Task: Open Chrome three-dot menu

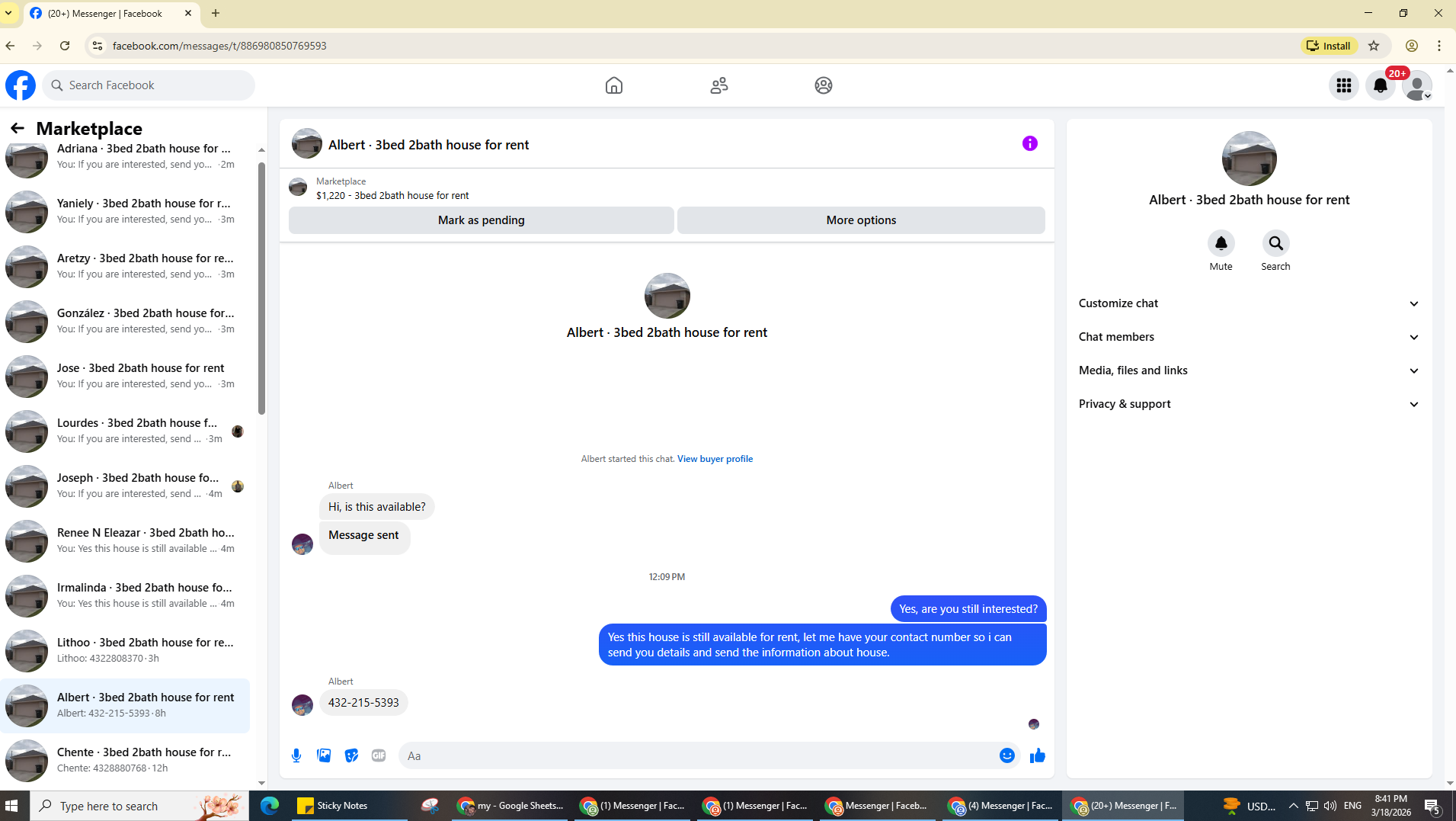Action: point(1439,46)
